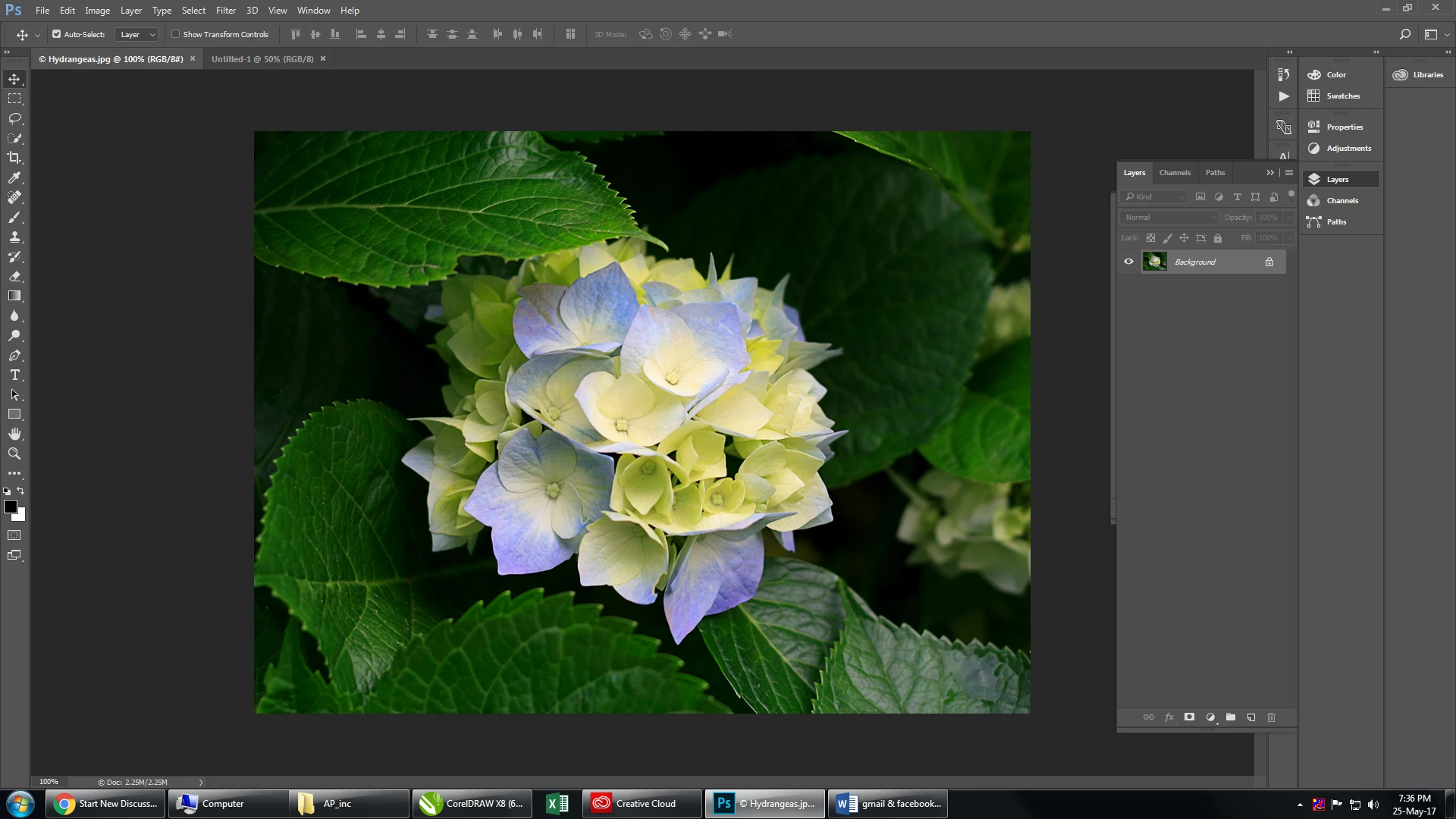Switch to Untitled-1 document tab
This screenshot has height=819, width=1456.
tap(262, 59)
